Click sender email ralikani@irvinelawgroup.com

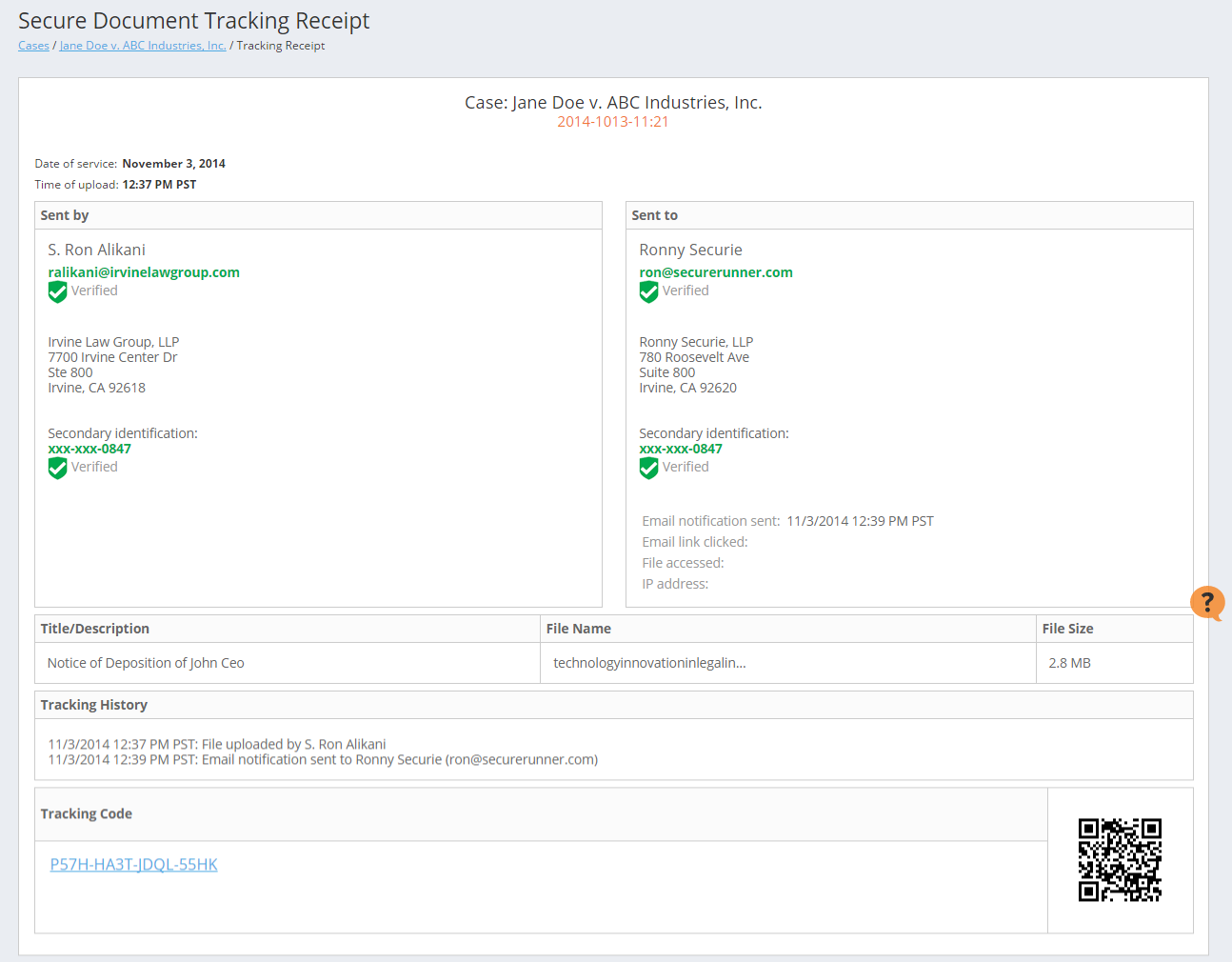click(144, 272)
